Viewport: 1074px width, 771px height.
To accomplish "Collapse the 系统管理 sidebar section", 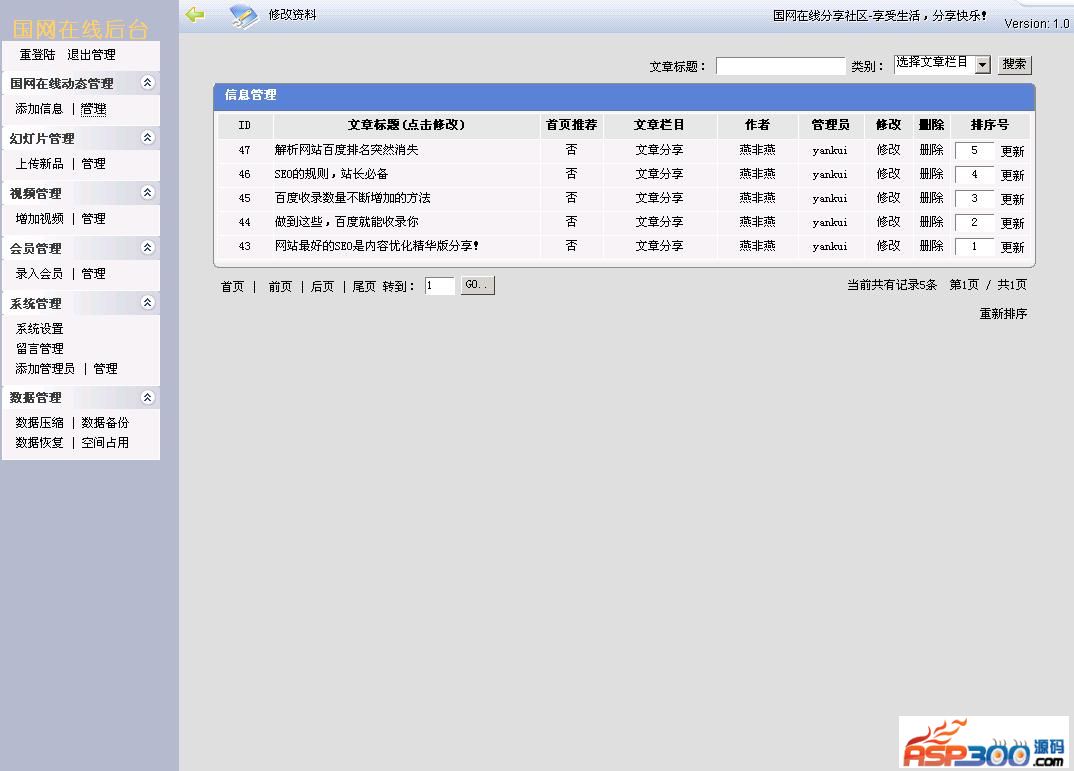I will pyautogui.click(x=148, y=303).
